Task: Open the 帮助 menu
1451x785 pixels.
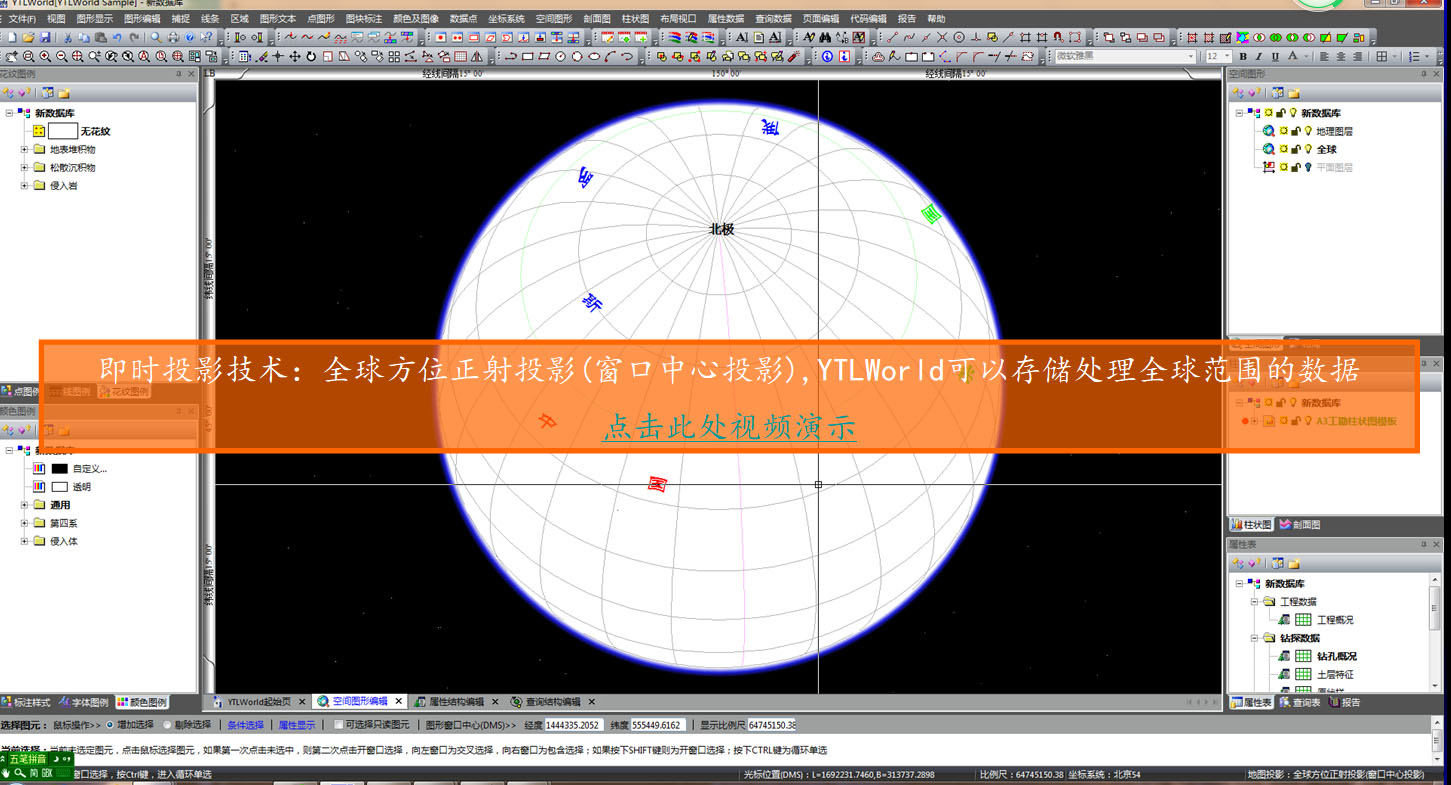Action: [935, 19]
